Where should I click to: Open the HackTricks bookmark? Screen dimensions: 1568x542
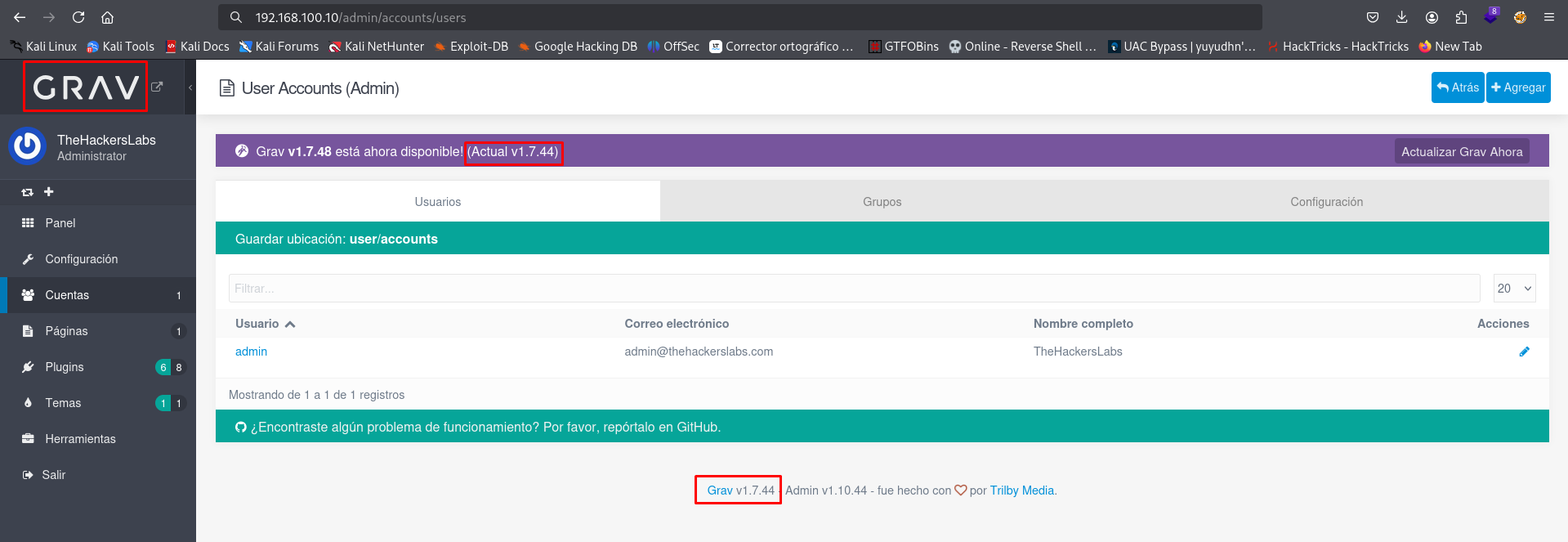1338,47
